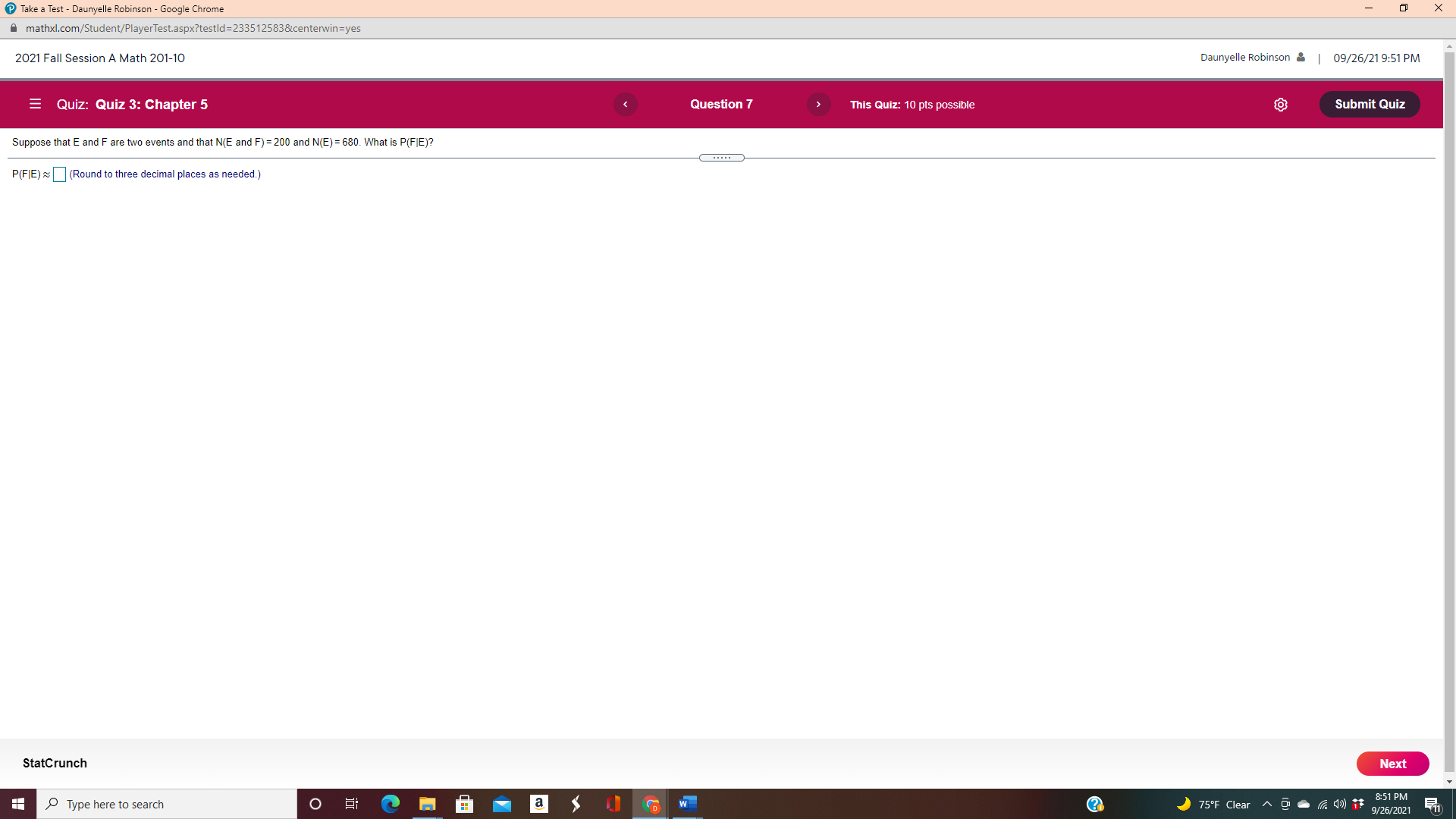Open File Explorer from taskbar

pos(427,804)
